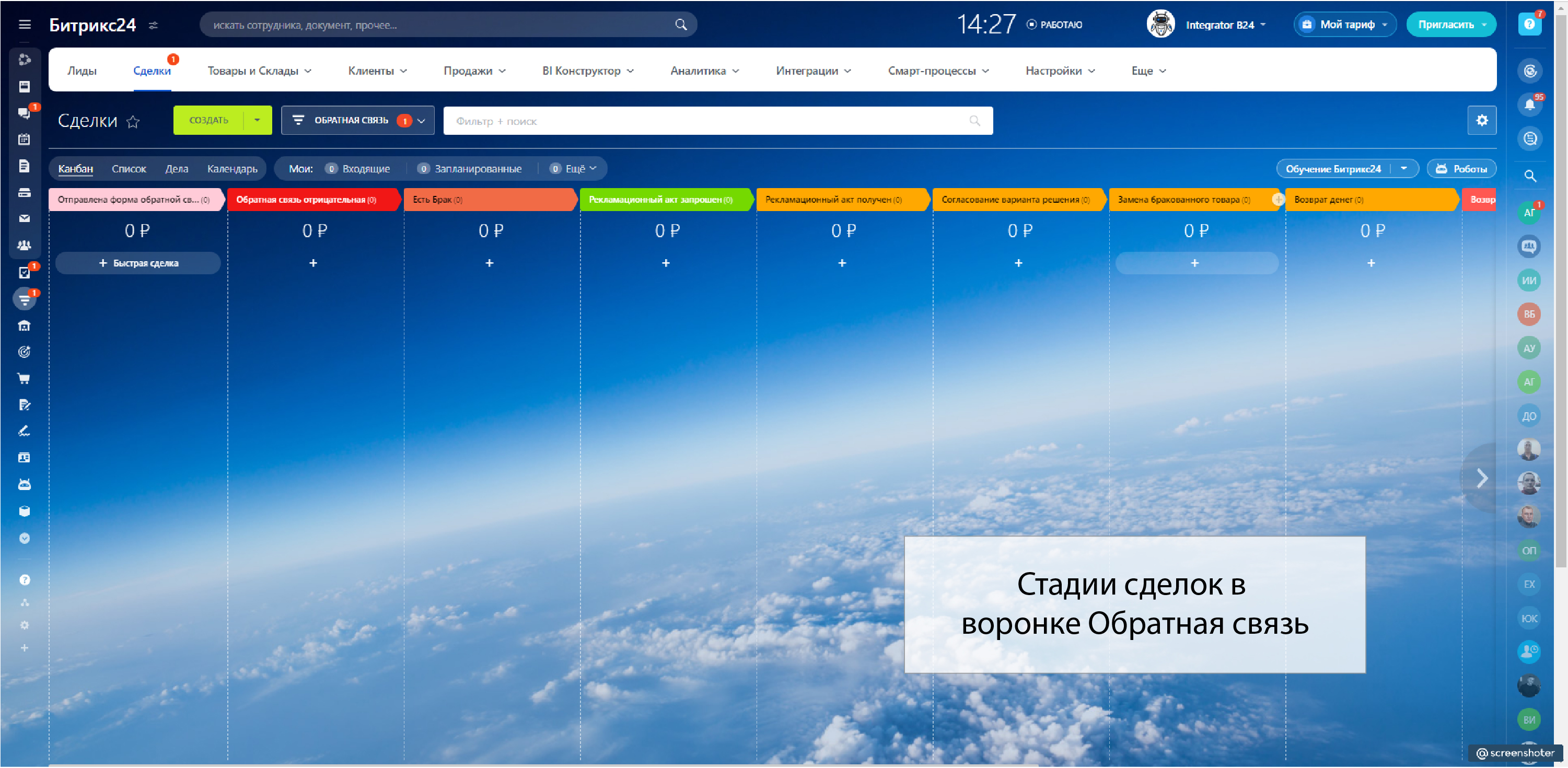Open the СОЗДАТЬ button dropdown arrow
The height and width of the screenshot is (768, 1568).
click(257, 121)
